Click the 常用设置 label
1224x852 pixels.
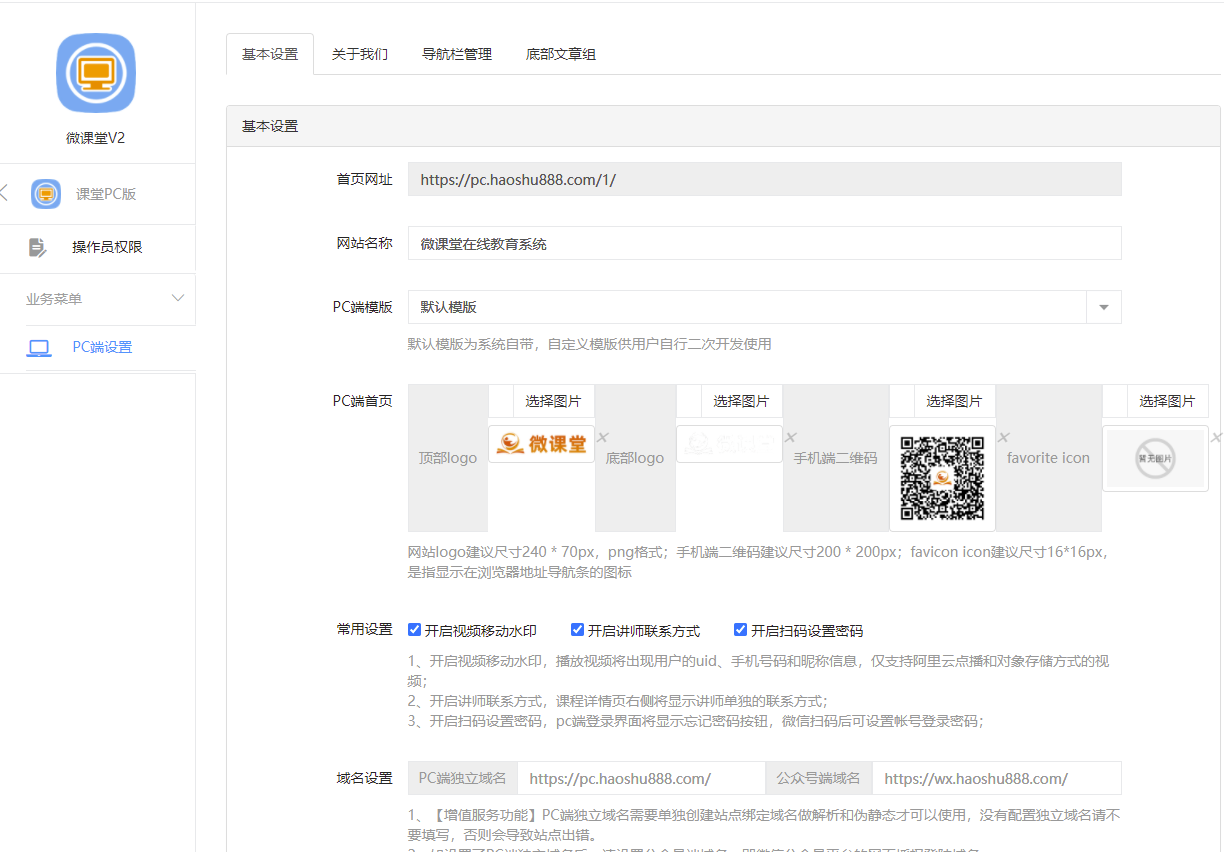(364, 630)
